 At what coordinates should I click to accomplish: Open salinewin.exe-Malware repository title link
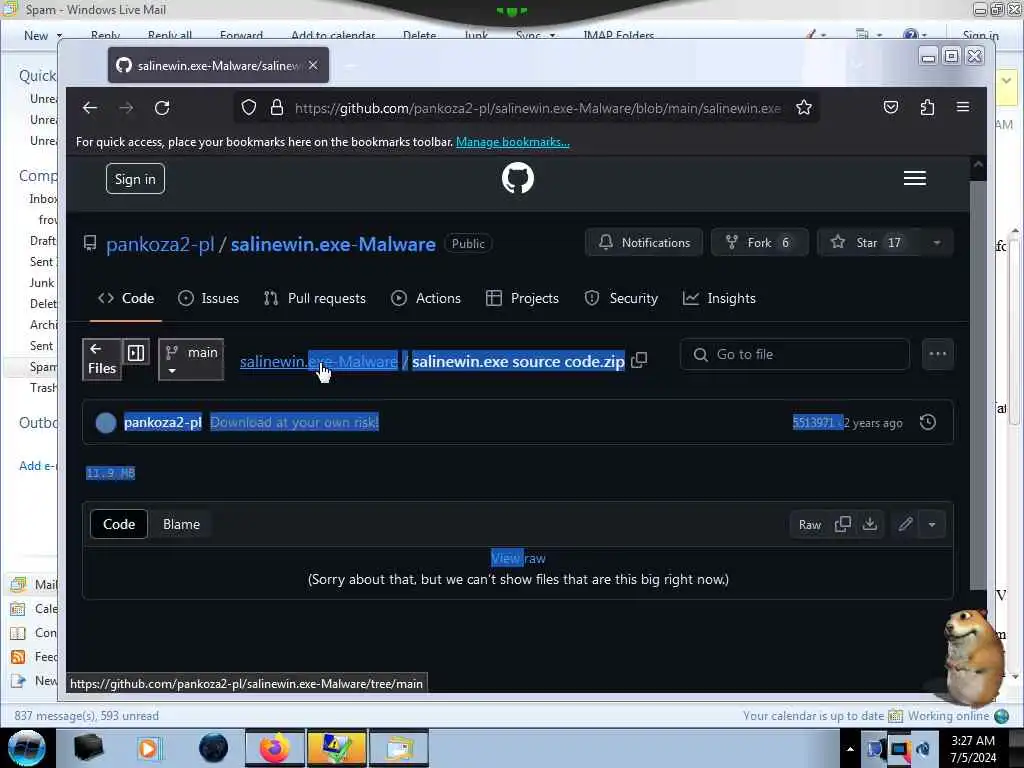click(x=333, y=244)
